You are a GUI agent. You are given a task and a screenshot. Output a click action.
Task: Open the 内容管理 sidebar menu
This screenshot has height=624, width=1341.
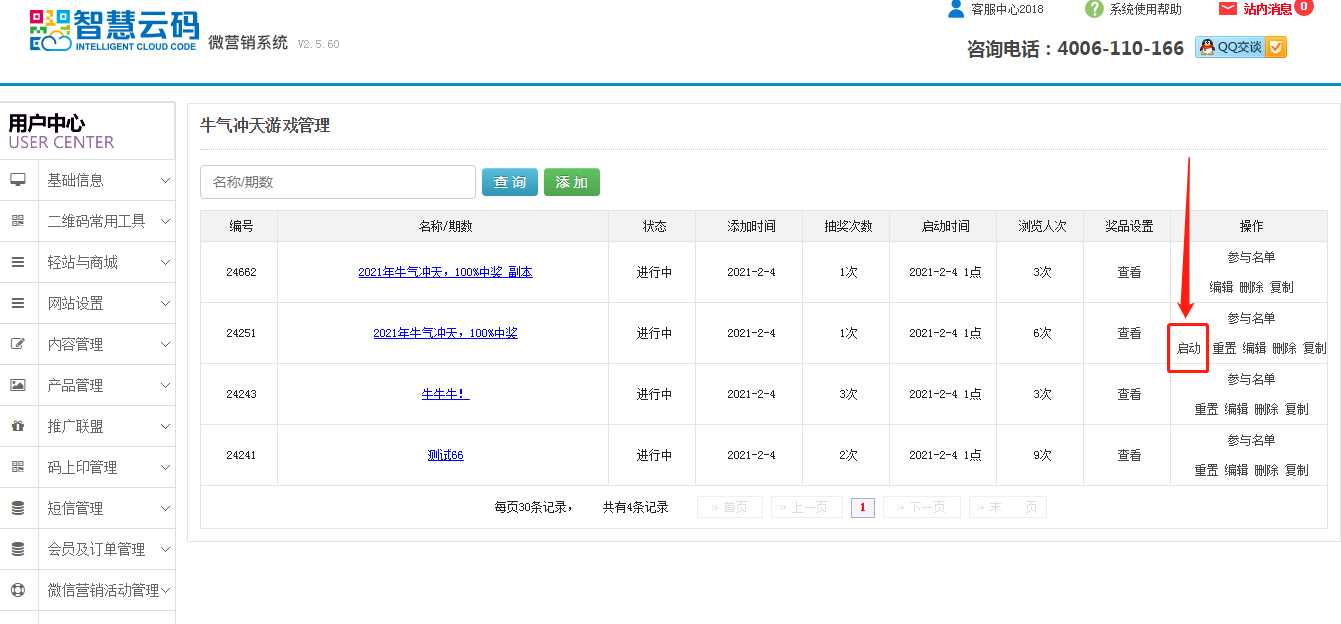75,344
